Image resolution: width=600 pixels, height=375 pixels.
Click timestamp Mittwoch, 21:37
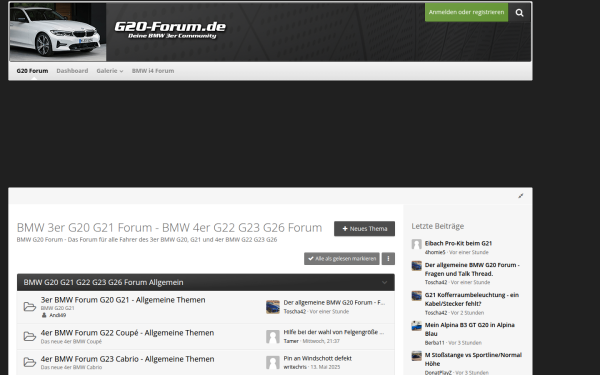tap(321, 341)
